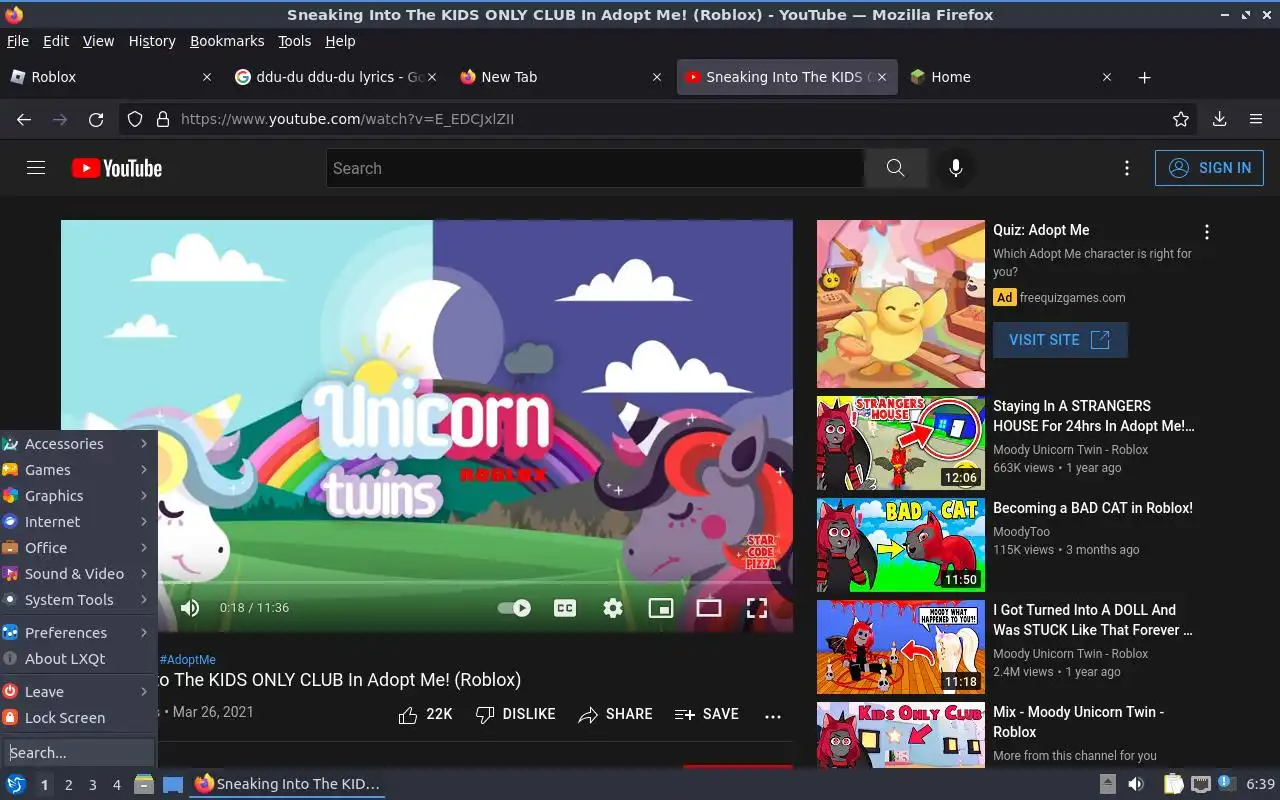Switch to miniplayer mode
This screenshot has height=800, width=1280.
661,608
